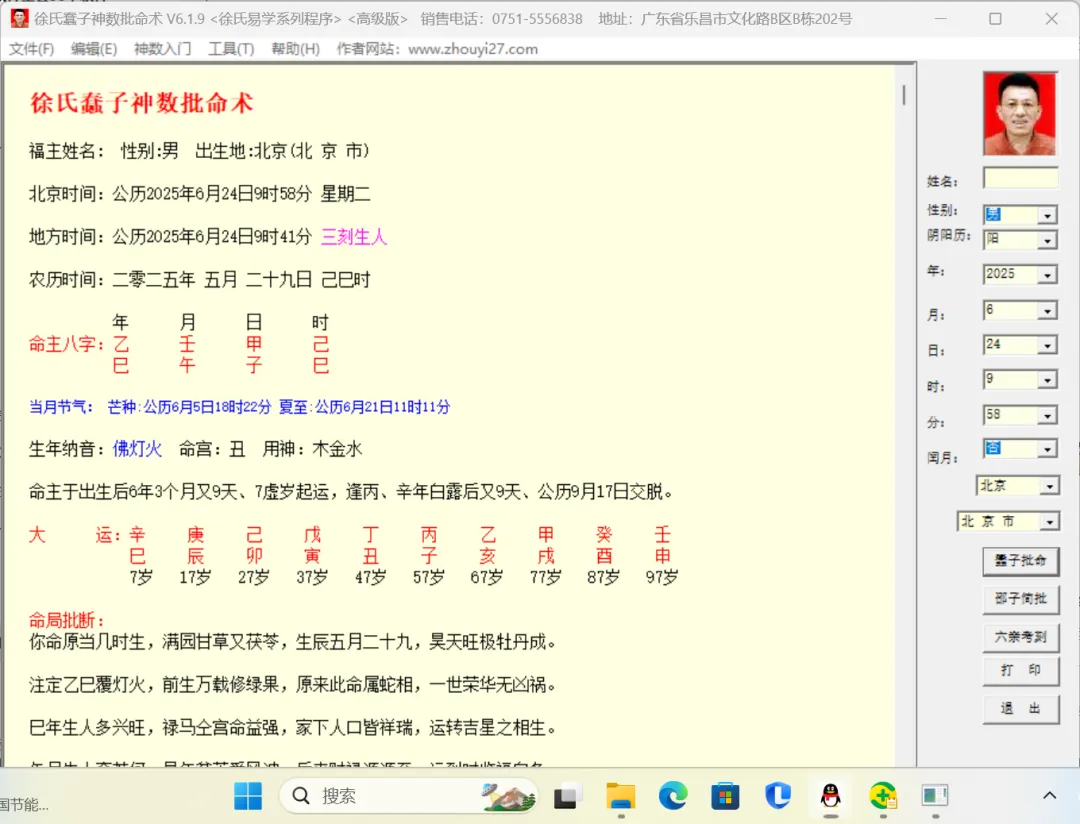
Task: Expand the 北京 province dropdown
Action: [x=1049, y=486]
